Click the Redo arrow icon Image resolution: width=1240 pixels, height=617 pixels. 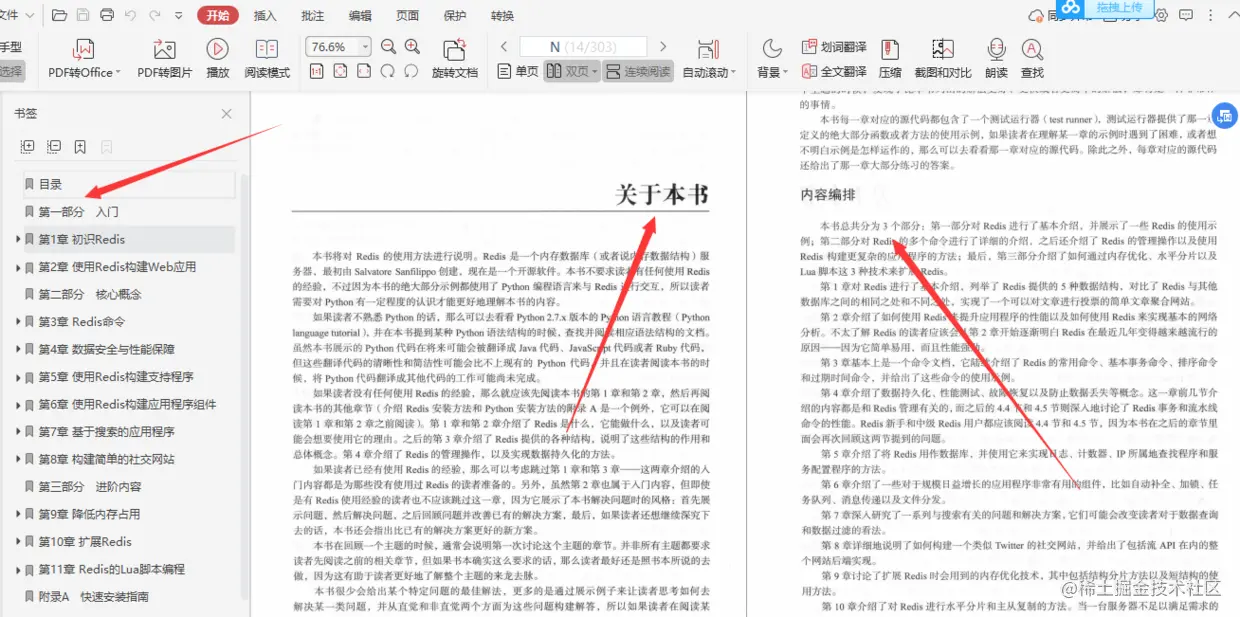click(x=155, y=15)
